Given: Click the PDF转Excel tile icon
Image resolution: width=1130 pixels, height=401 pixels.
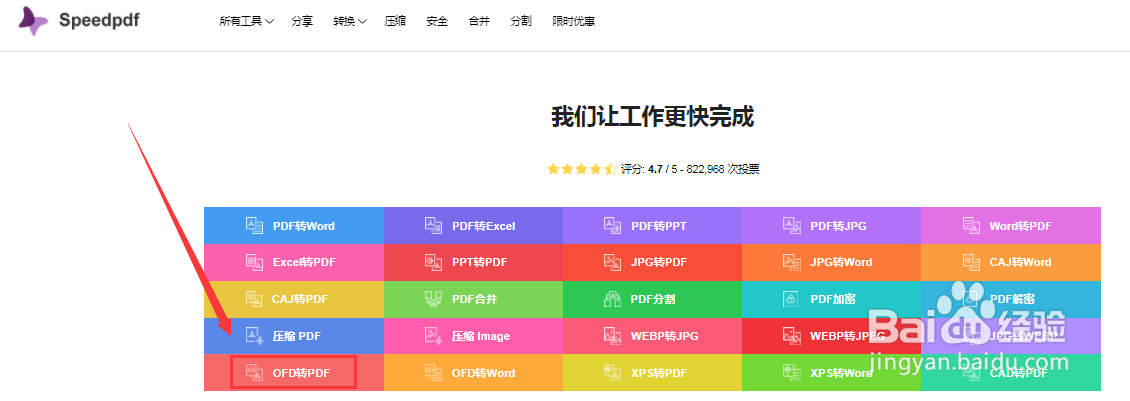Looking at the screenshot, I should tap(433, 226).
